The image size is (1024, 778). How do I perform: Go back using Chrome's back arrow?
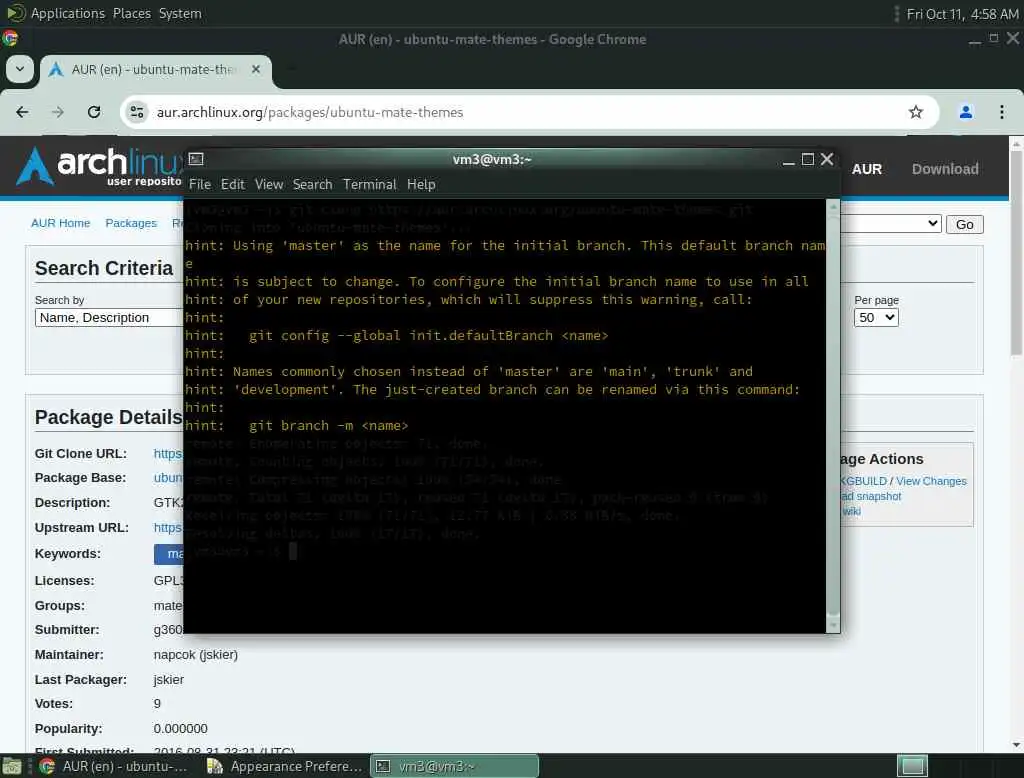click(x=22, y=112)
